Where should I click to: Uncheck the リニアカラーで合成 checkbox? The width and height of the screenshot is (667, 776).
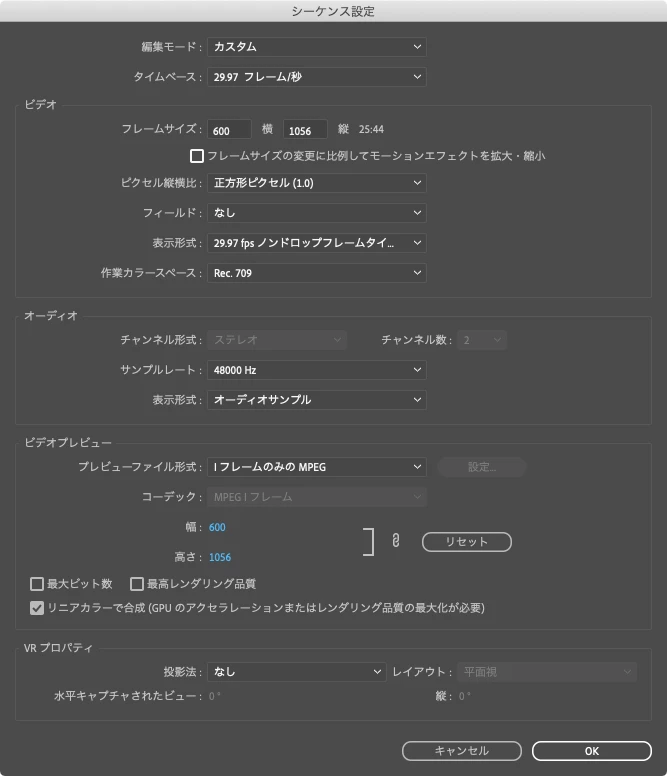[37, 608]
